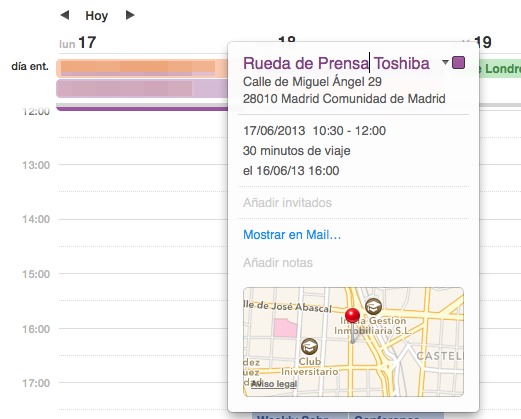The width and height of the screenshot is (521, 419).
Task: Click the red location pin on the map
Action: pos(352,316)
